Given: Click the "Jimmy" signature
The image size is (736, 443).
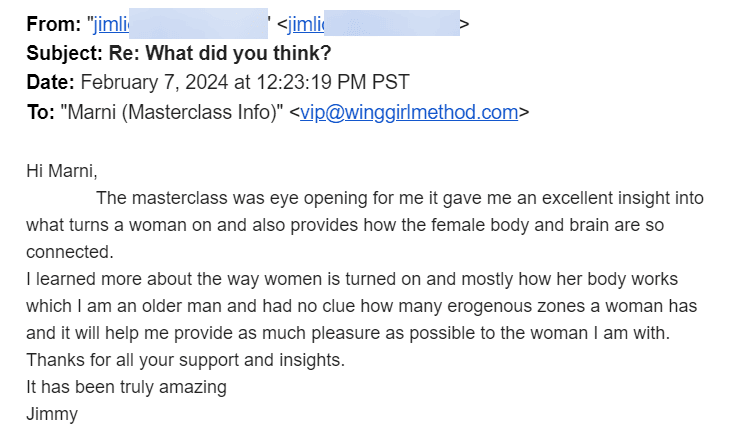Looking at the screenshot, I should 52,414.
